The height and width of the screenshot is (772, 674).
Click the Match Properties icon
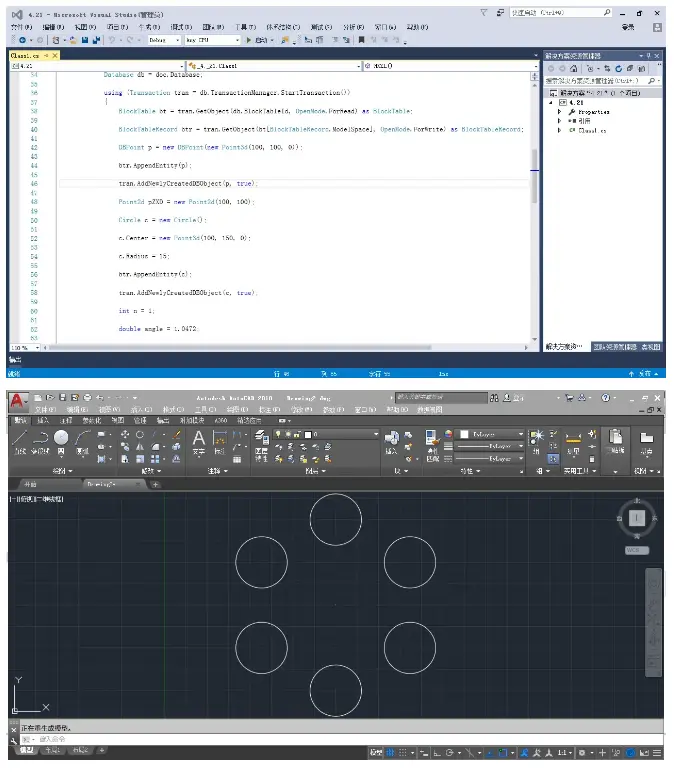[432, 439]
